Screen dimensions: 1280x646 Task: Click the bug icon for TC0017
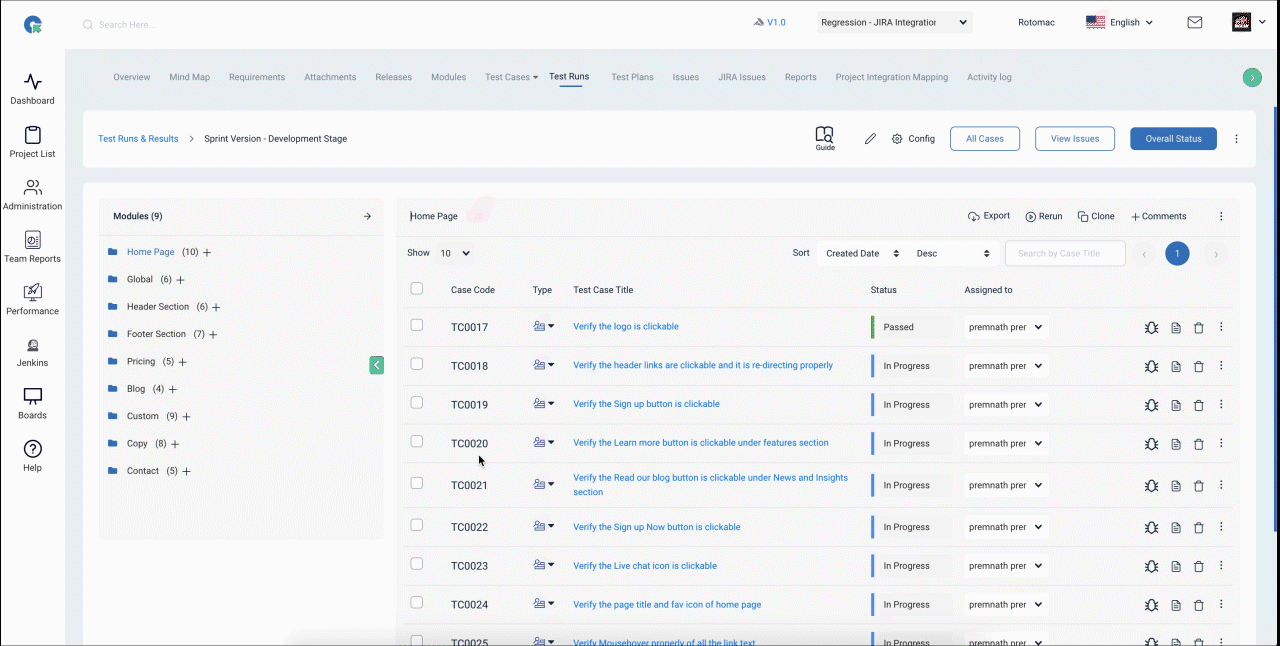click(x=1151, y=327)
